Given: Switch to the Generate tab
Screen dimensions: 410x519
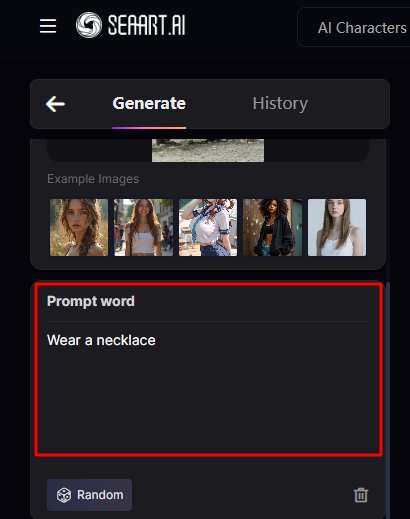Looking at the screenshot, I should point(149,103).
